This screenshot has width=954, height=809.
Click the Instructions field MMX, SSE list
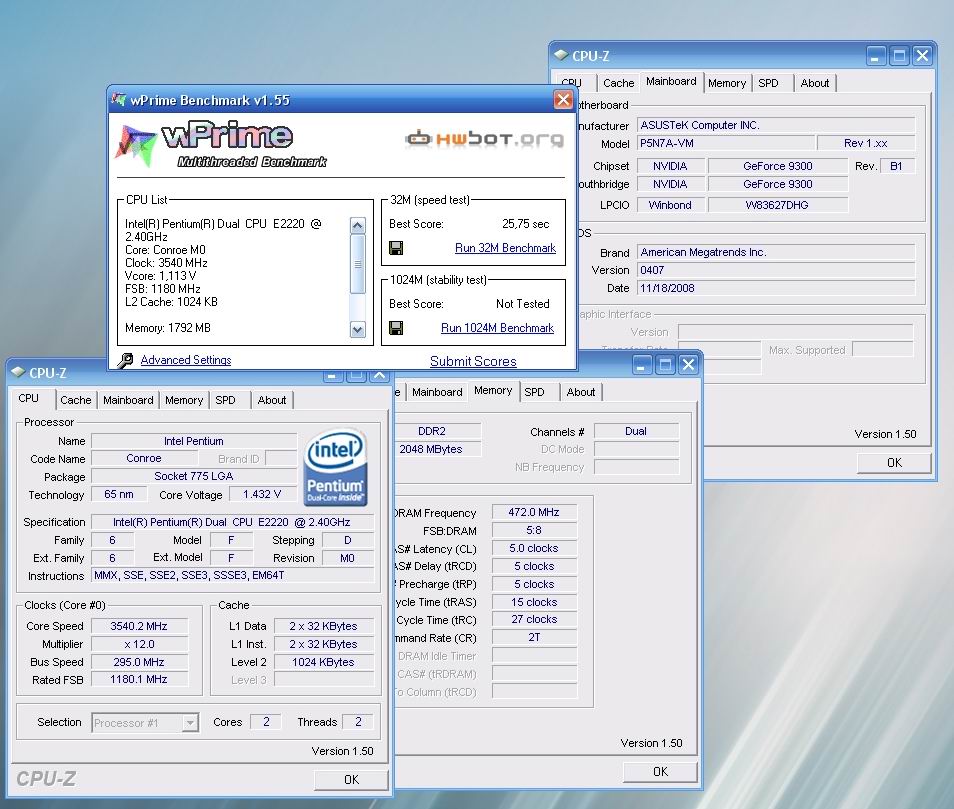[x=232, y=575]
